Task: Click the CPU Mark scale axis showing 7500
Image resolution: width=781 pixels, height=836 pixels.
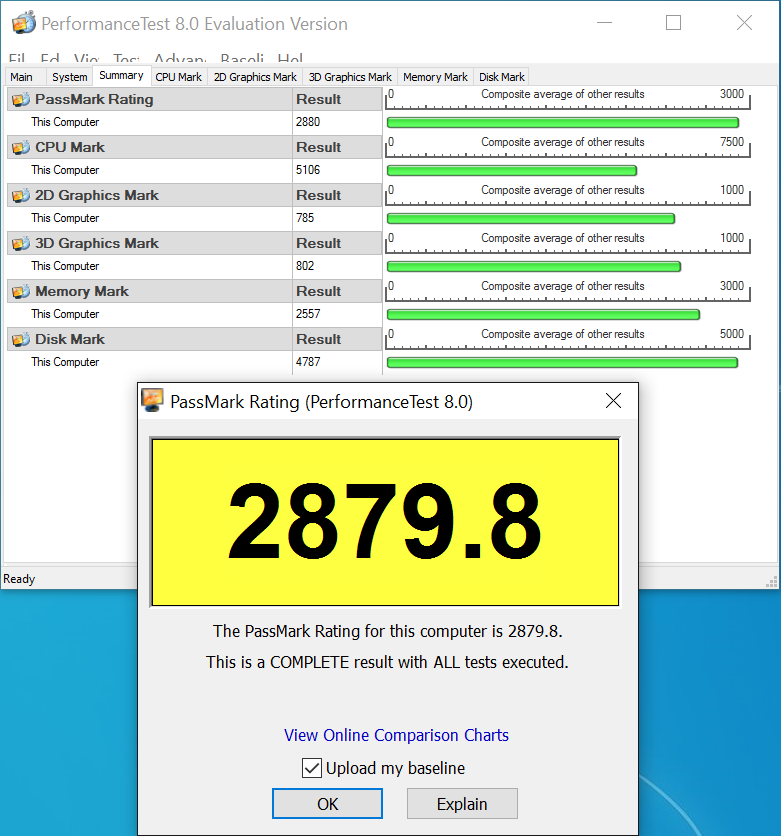Action: (x=568, y=147)
